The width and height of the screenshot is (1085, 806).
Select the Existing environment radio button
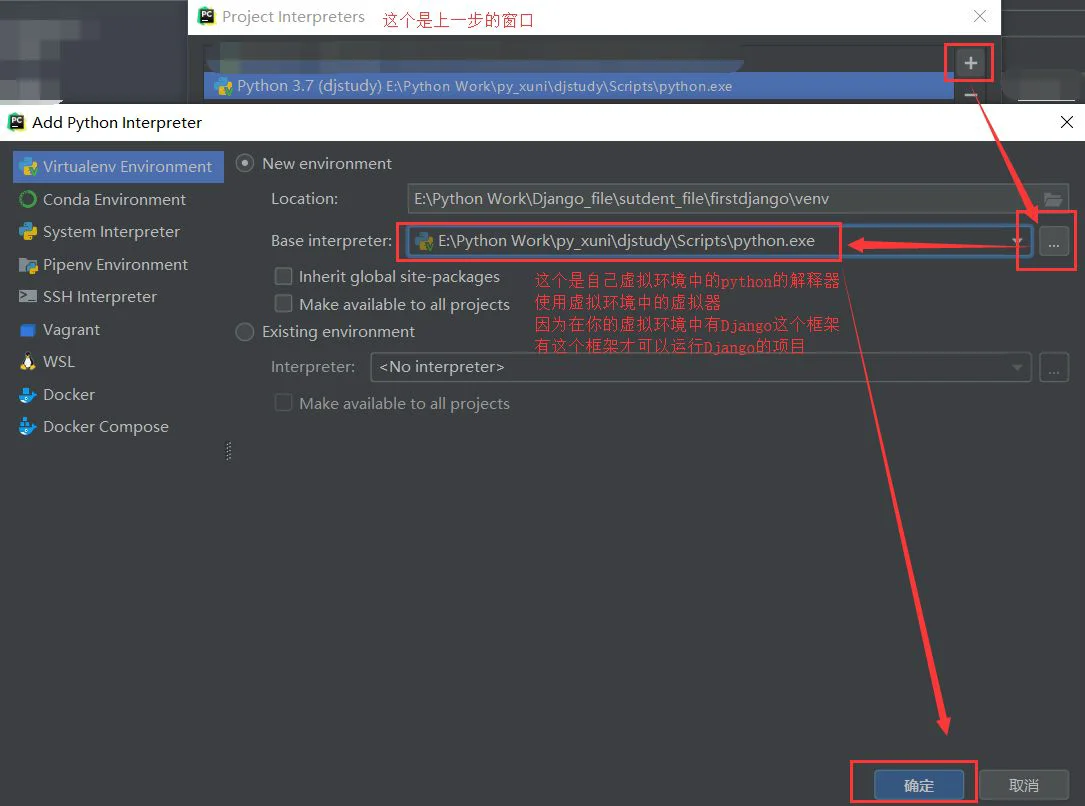244,332
